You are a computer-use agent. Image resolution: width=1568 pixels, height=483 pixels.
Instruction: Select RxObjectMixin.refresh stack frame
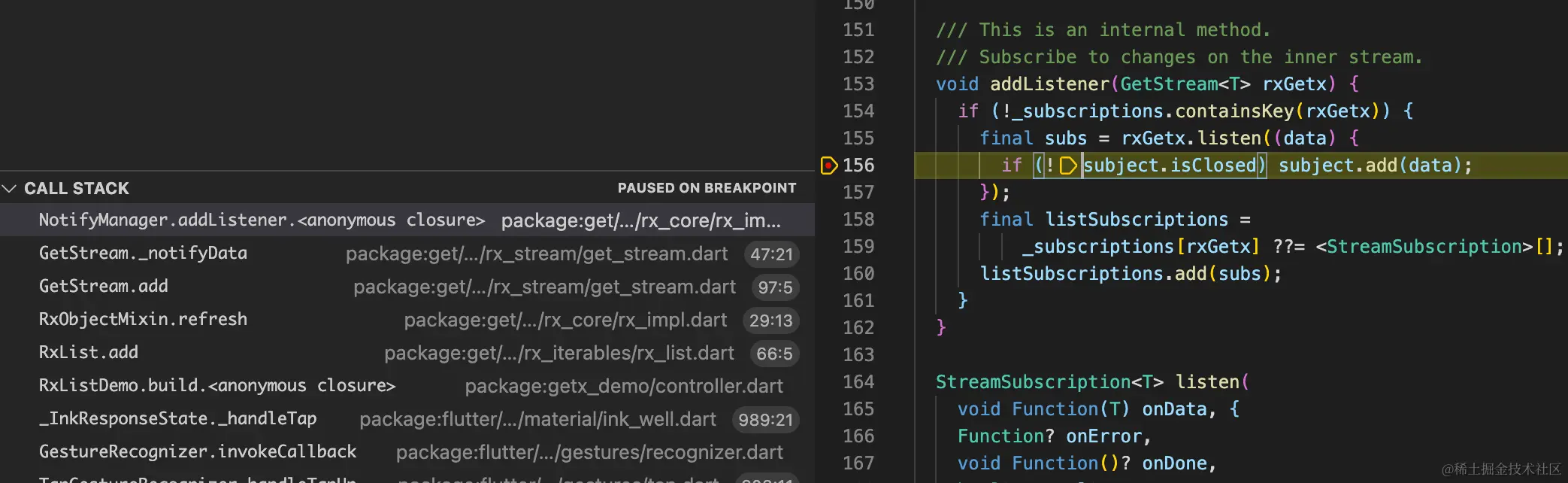407,320
